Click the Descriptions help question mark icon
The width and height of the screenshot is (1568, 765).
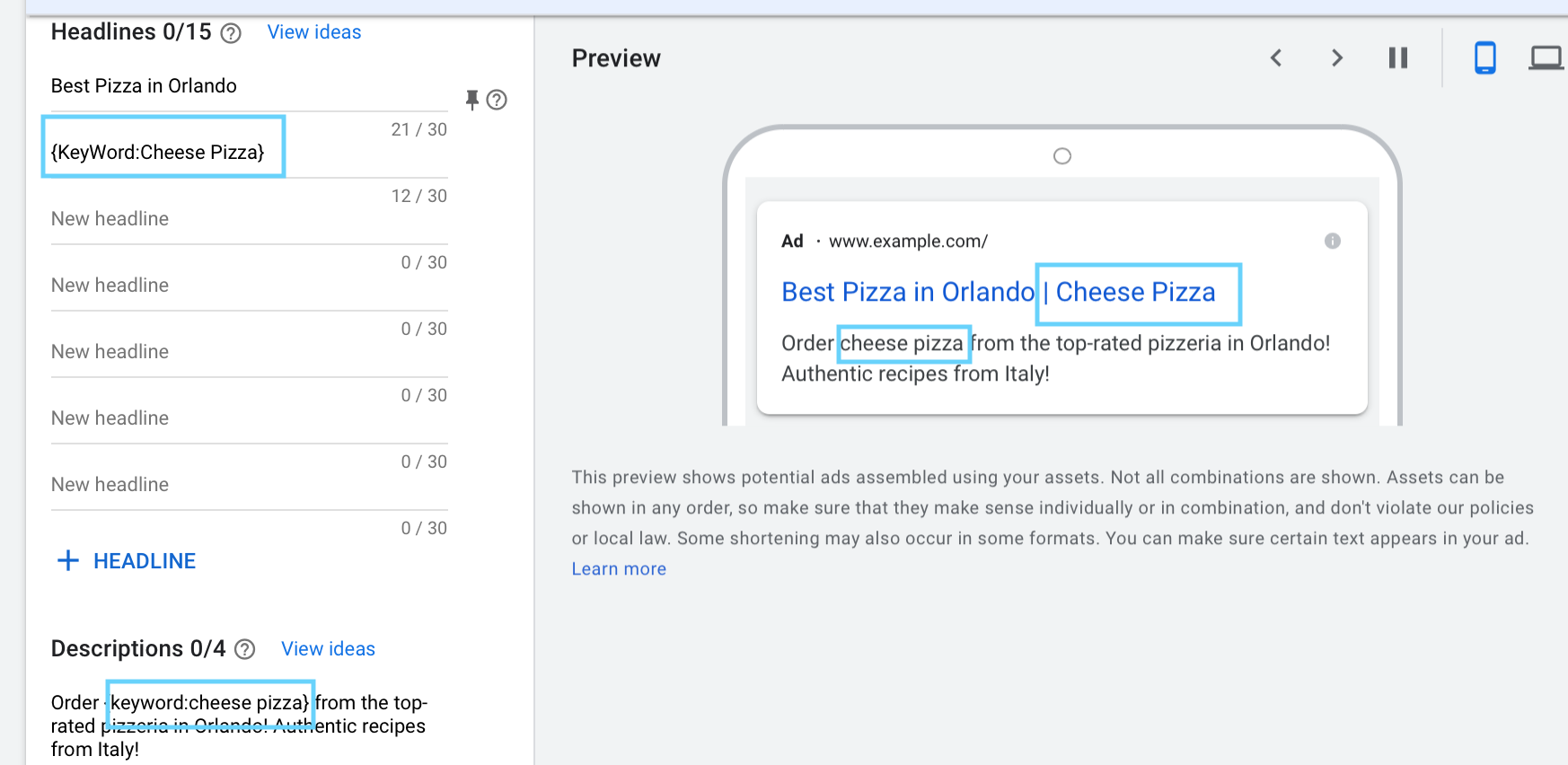244,649
